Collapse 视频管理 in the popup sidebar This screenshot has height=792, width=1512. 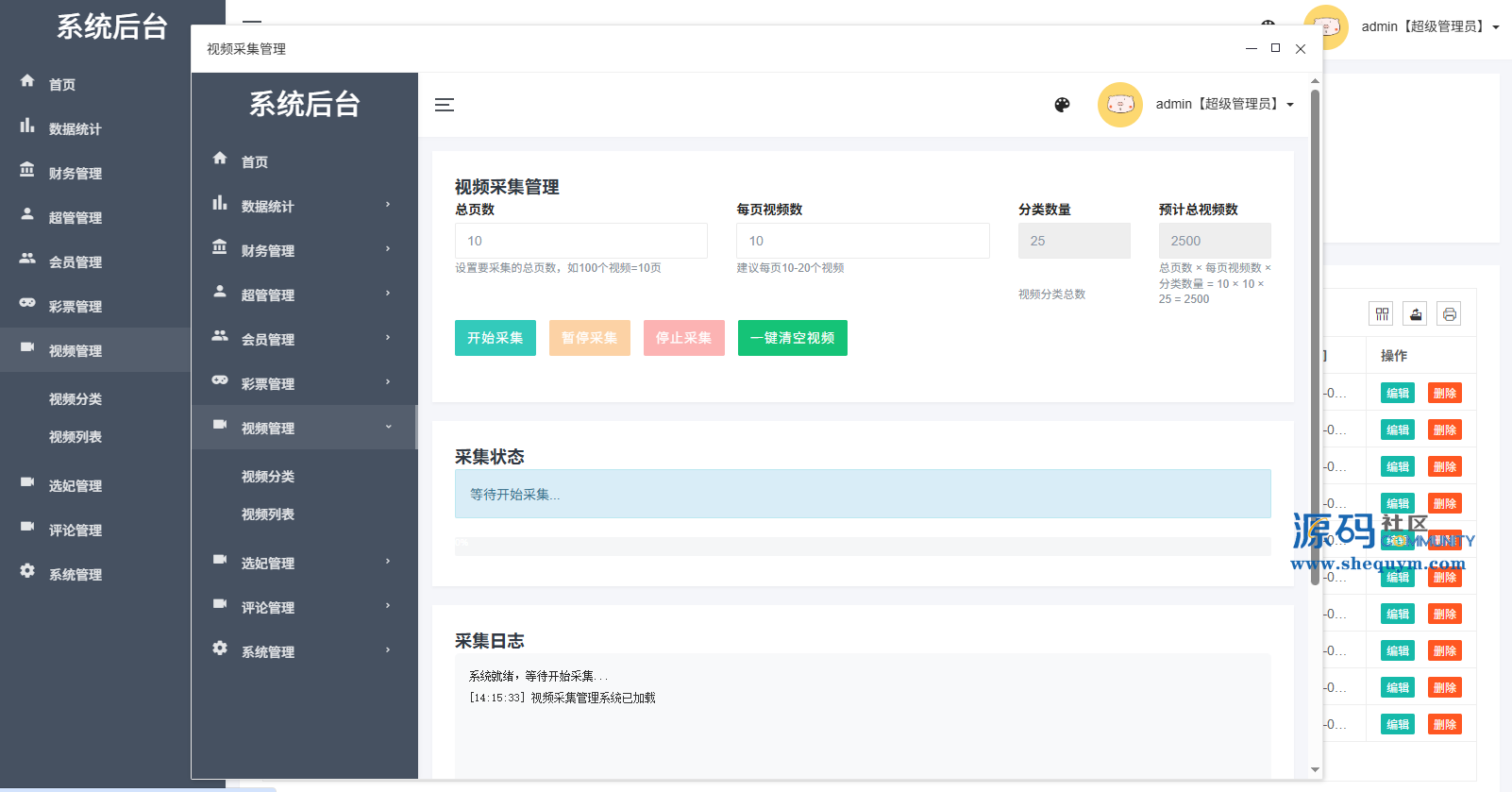[304, 428]
